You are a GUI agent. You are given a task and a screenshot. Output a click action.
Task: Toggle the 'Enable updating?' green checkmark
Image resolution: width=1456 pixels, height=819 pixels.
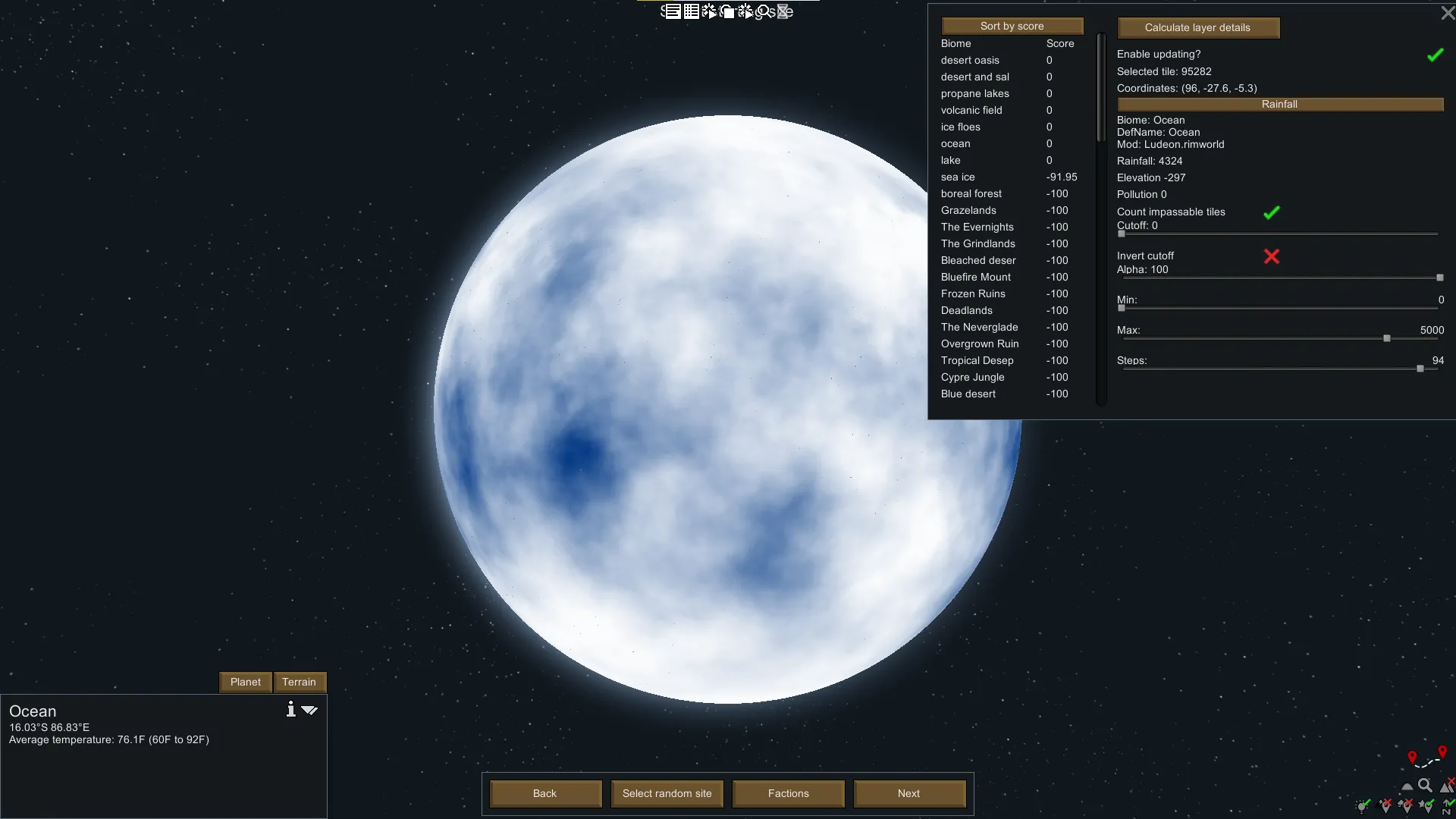point(1435,55)
